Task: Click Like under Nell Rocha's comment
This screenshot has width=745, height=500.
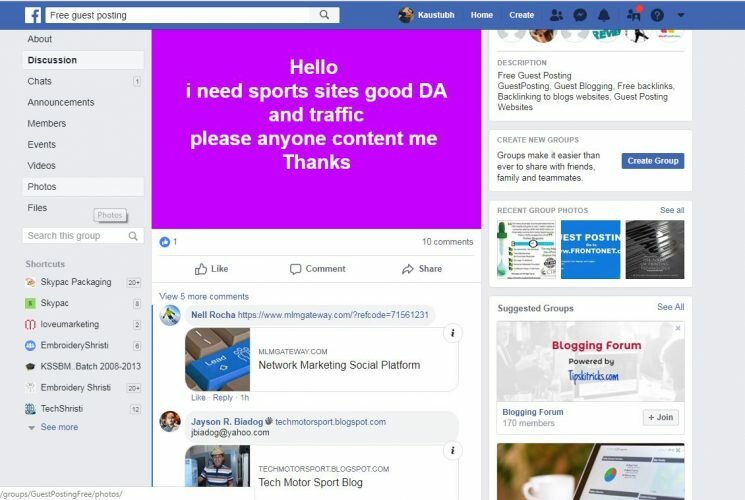Action: (x=198, y=398)
